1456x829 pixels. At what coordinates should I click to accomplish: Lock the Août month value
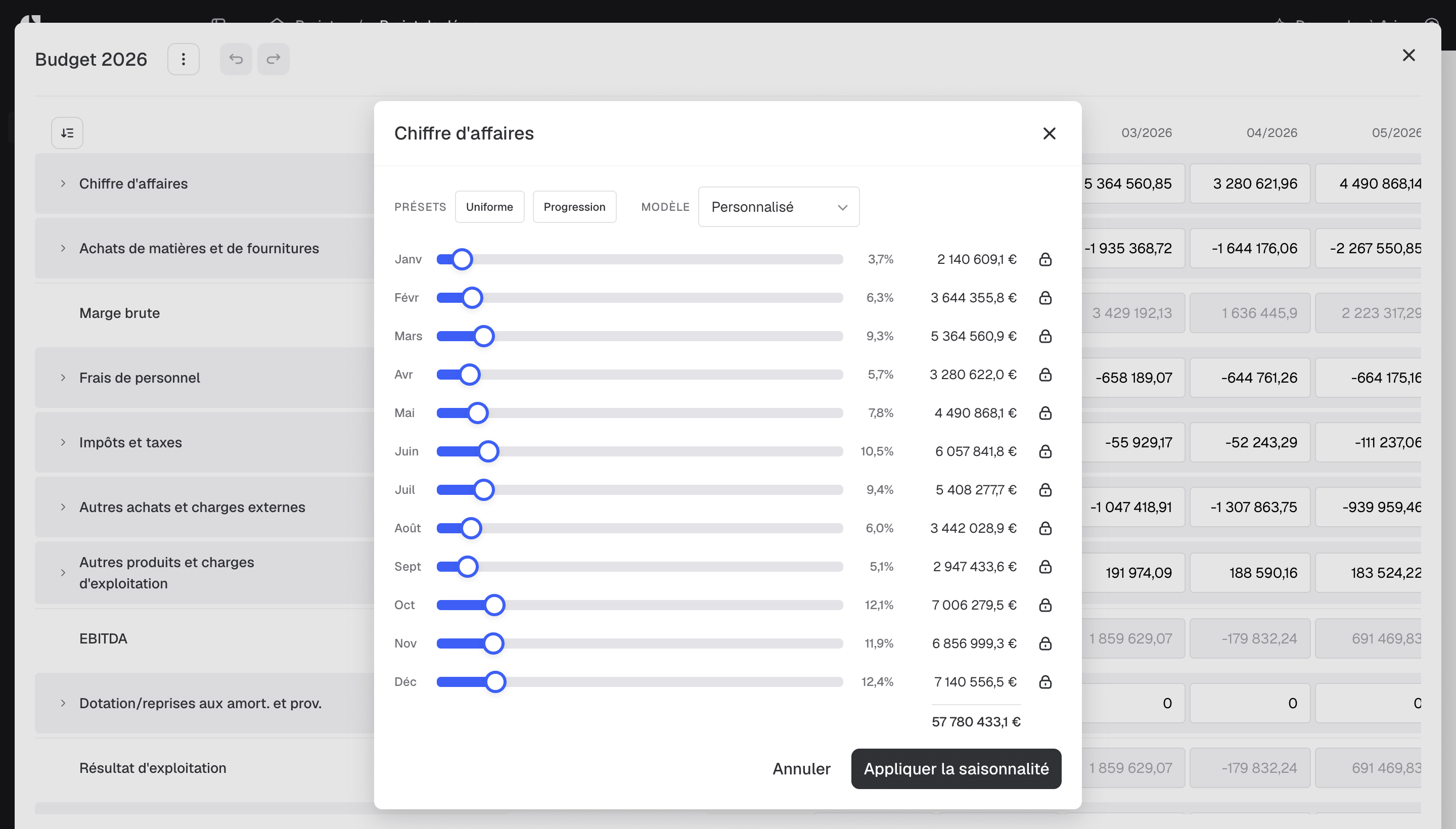[1045, 528]
